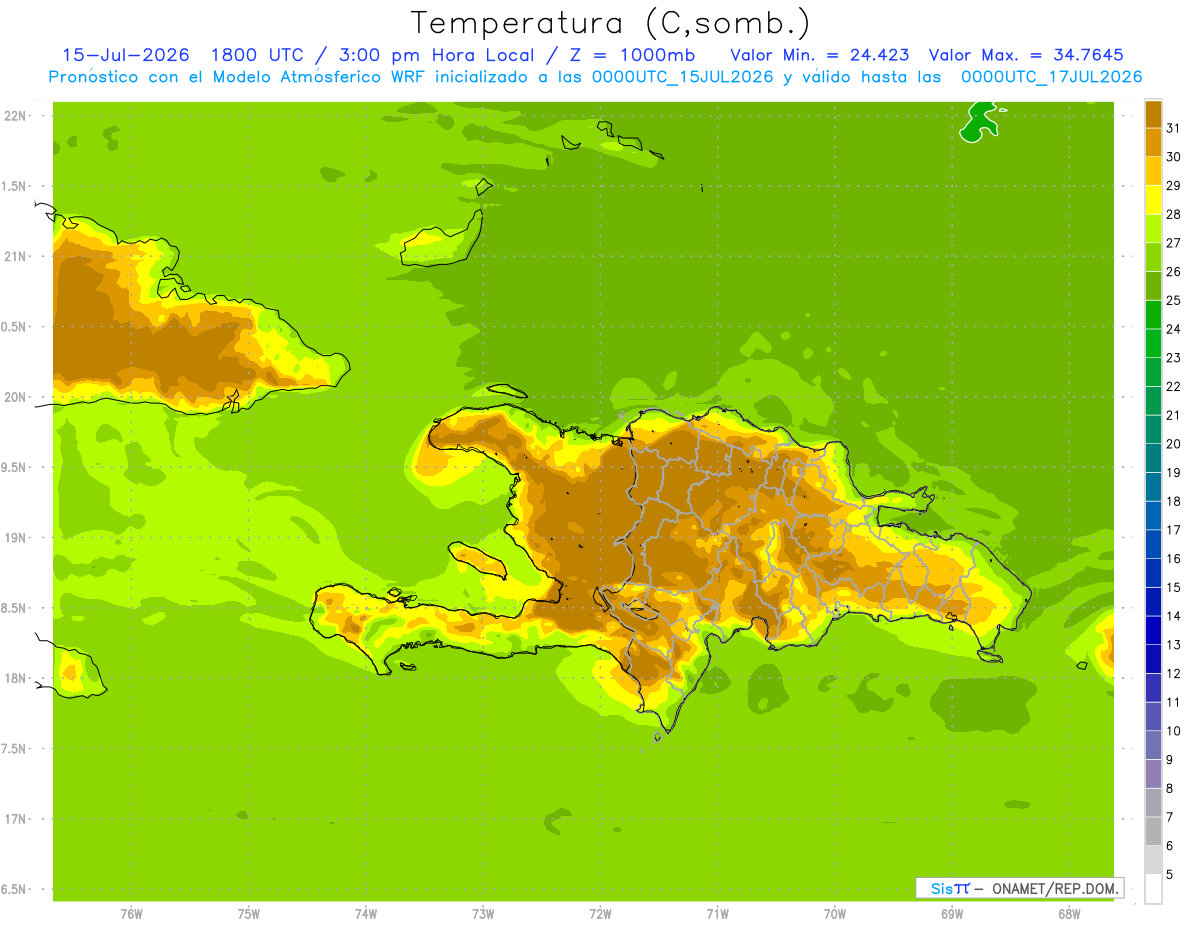Click the '9.5N' latitude axis label

coord(15,467)
